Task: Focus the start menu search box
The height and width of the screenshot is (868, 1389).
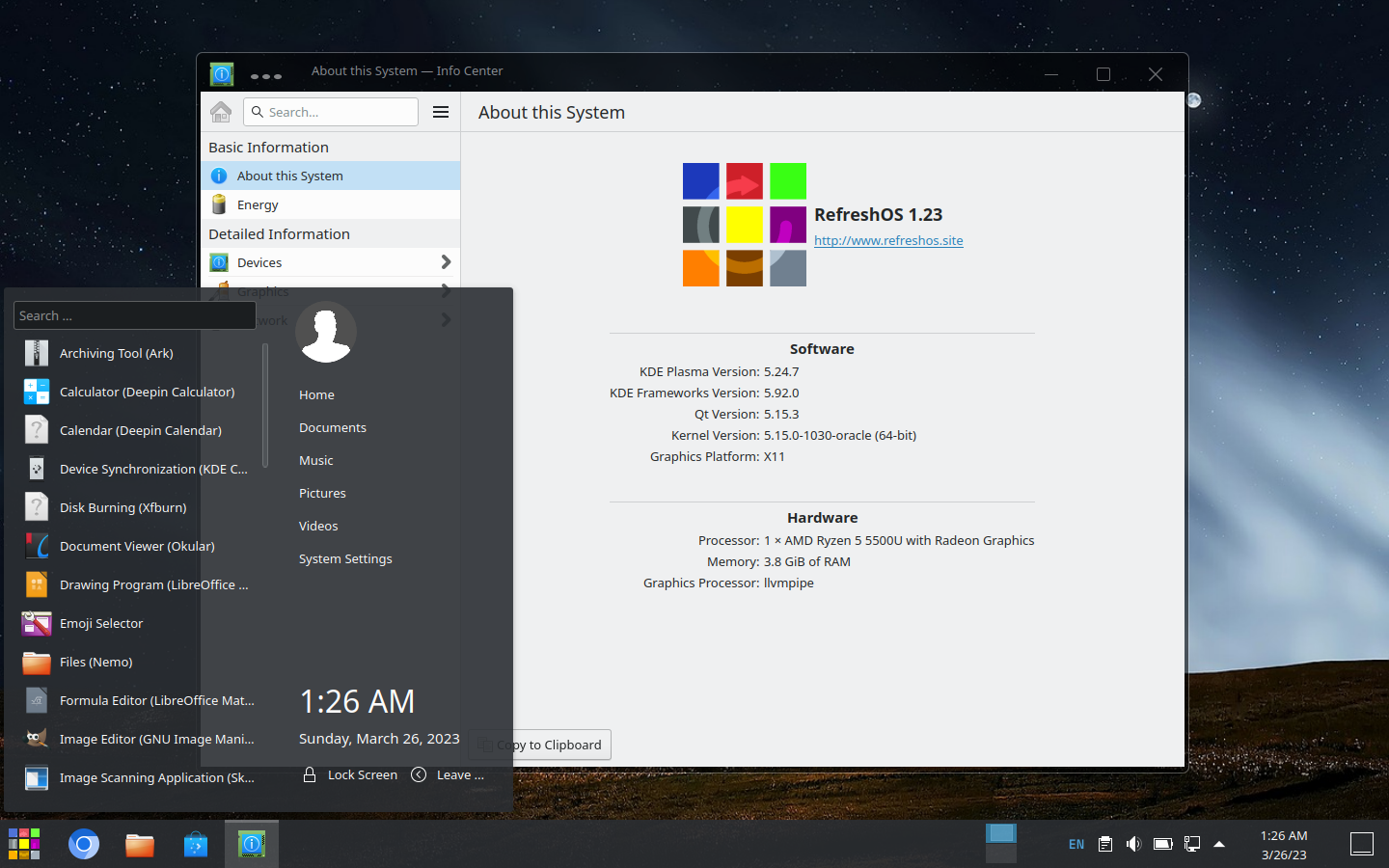Action: click(135, 315)
